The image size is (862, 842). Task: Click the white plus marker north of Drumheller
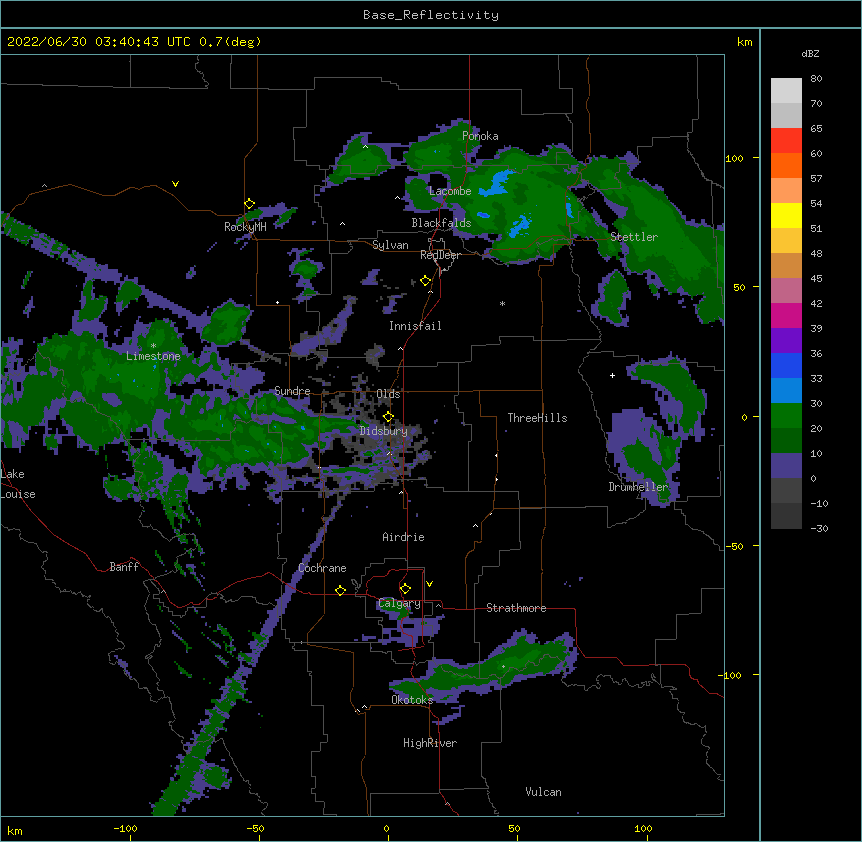point(612,375)
